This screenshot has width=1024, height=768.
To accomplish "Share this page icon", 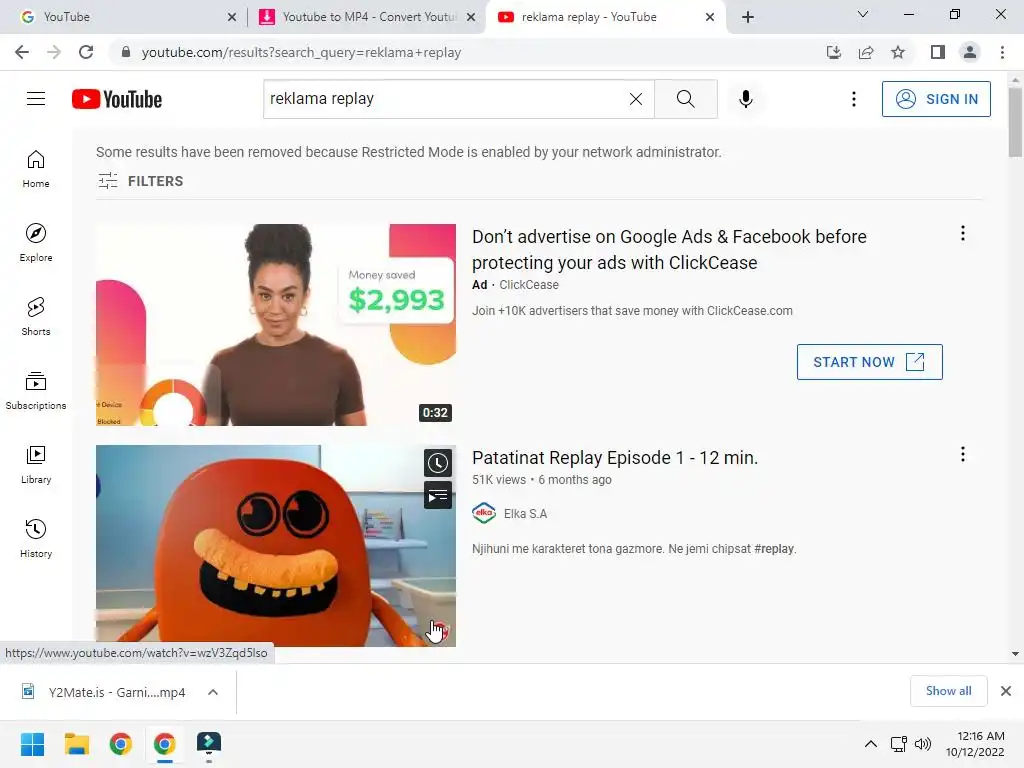I will coord(866,52).
